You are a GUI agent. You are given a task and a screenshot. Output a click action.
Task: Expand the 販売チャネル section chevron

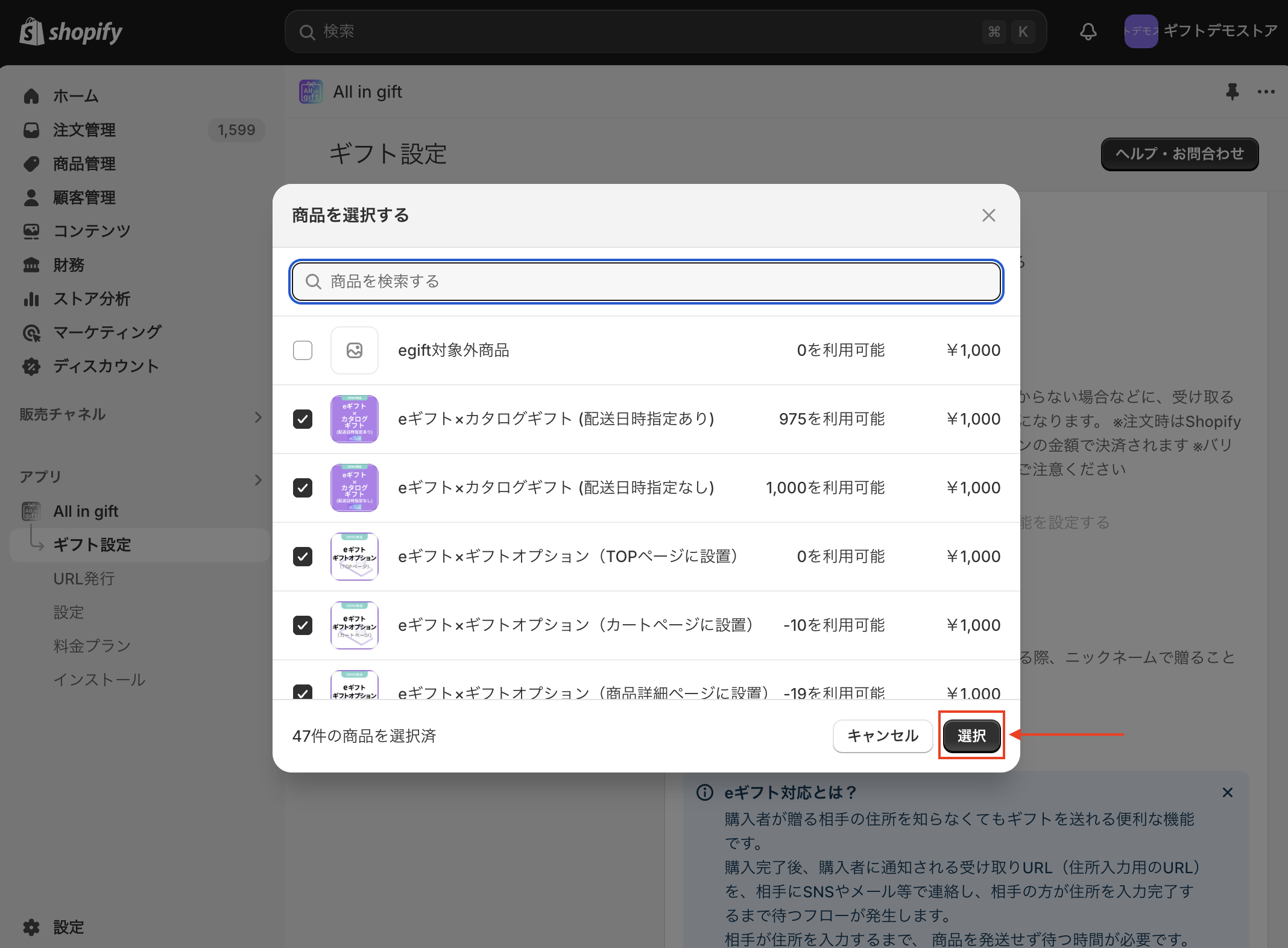click(x=258, y=417)
